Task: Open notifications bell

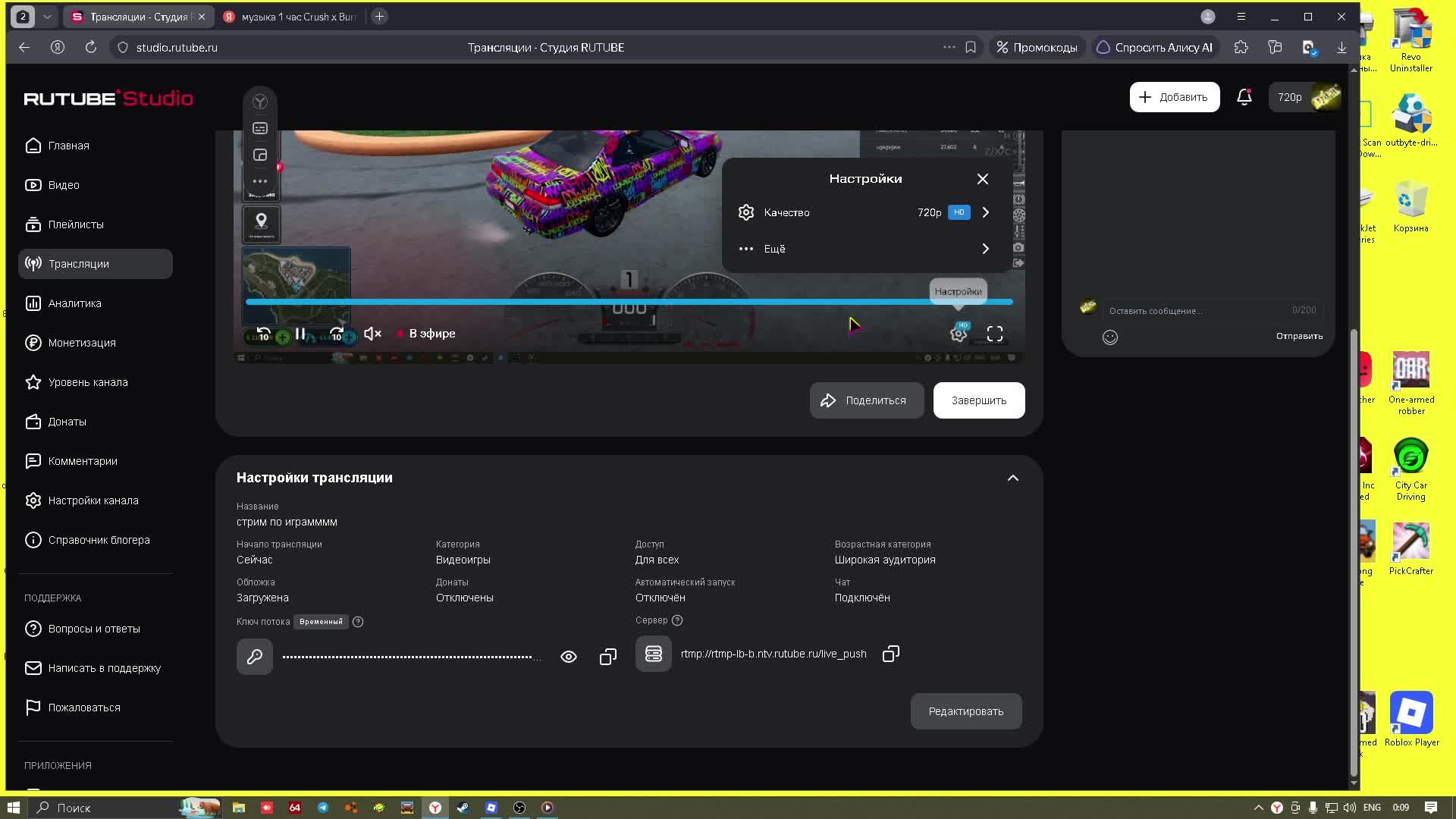Action: [x=1244, y=97]
